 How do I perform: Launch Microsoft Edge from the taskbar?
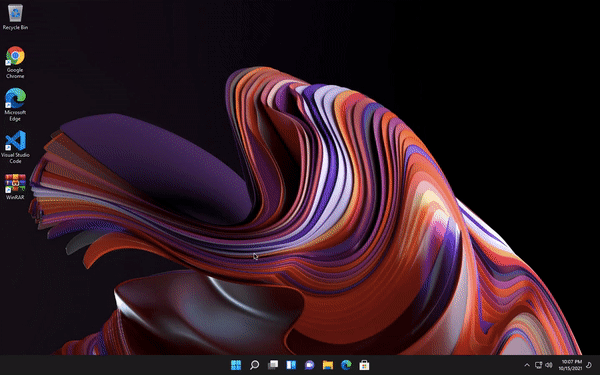(x=346, y=365)
